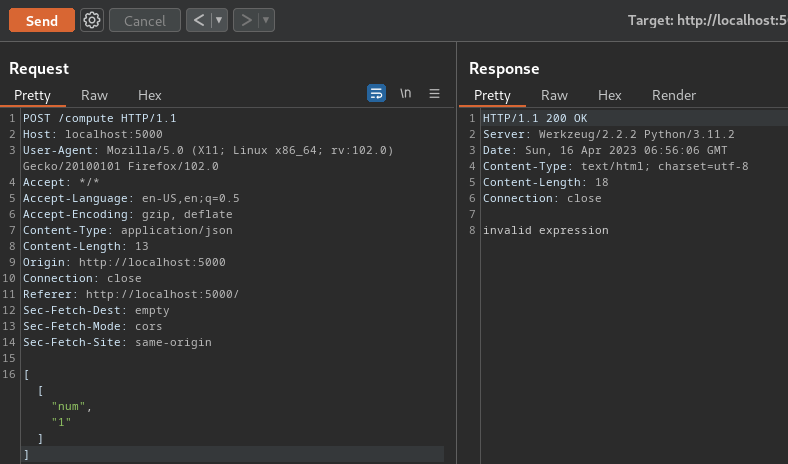Viewport: 788px width, 464px height.
Task: Click 'Accept-Language: en-US,en;q=0.5' line
Action: point(131,198)
